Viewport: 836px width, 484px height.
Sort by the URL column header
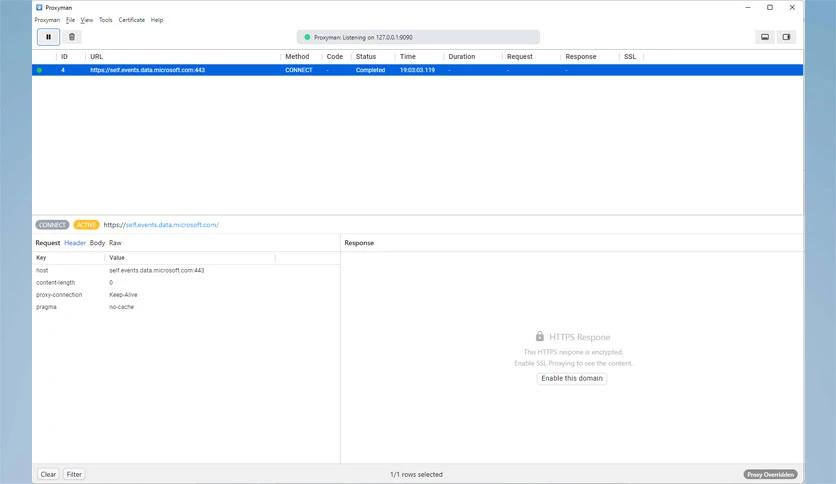97,57
